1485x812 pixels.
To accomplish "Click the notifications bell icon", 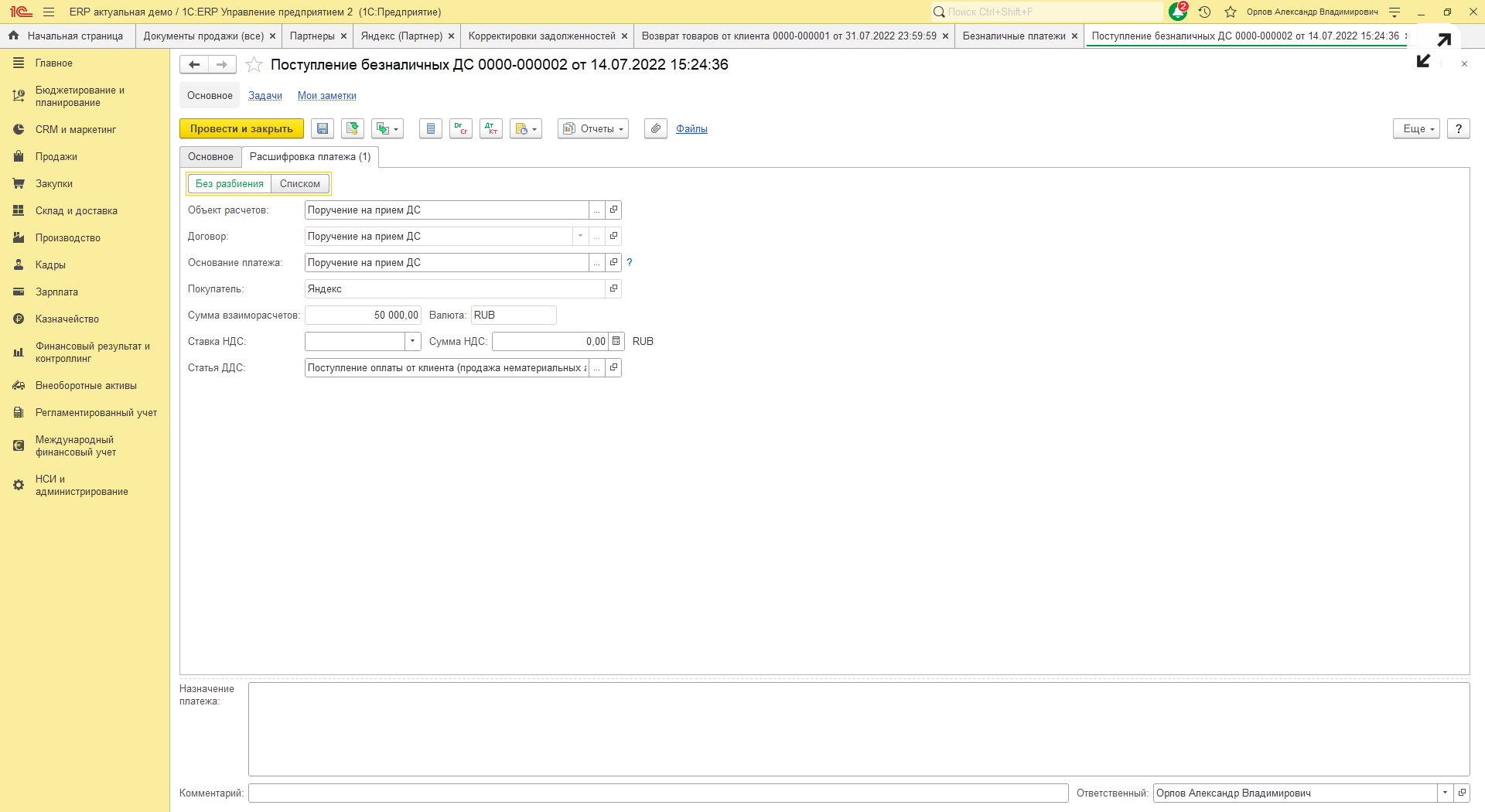I will (x=1177, y=12).
